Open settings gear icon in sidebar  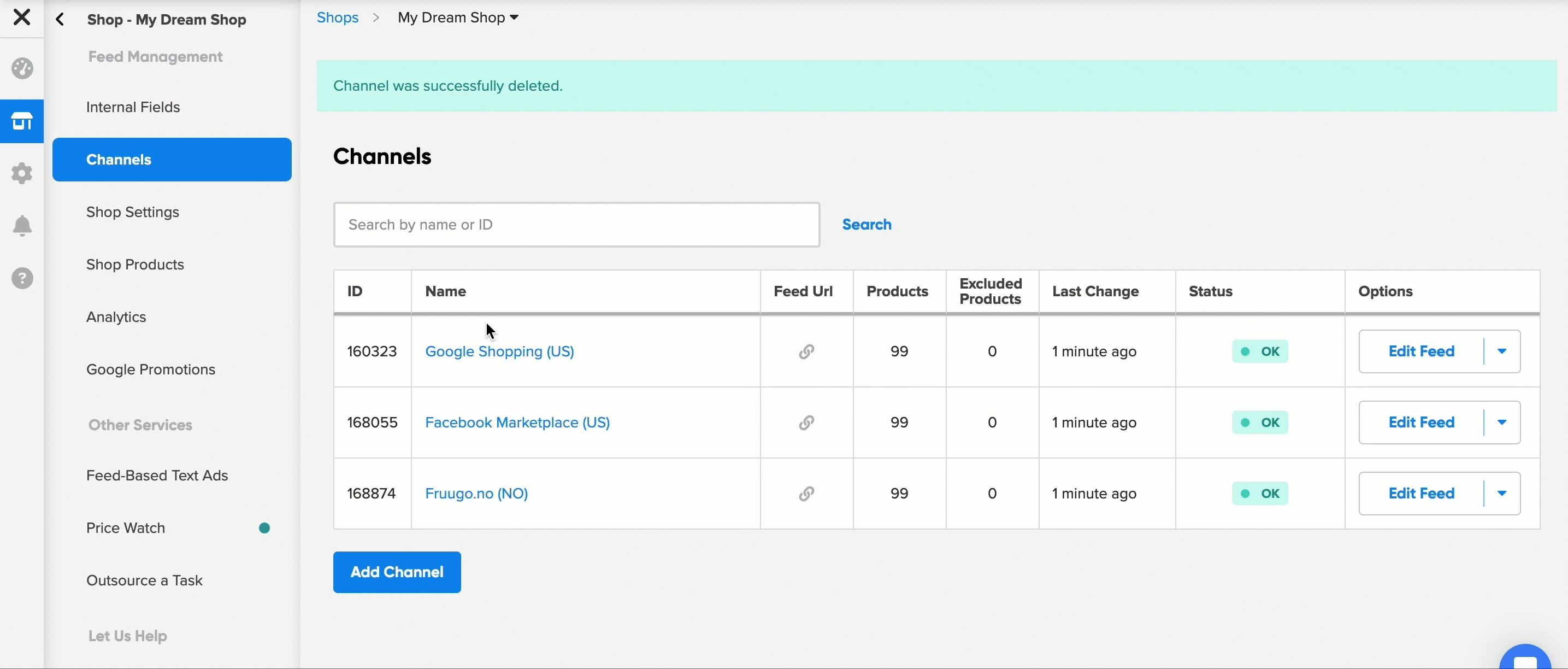click(x=22, y=173)
